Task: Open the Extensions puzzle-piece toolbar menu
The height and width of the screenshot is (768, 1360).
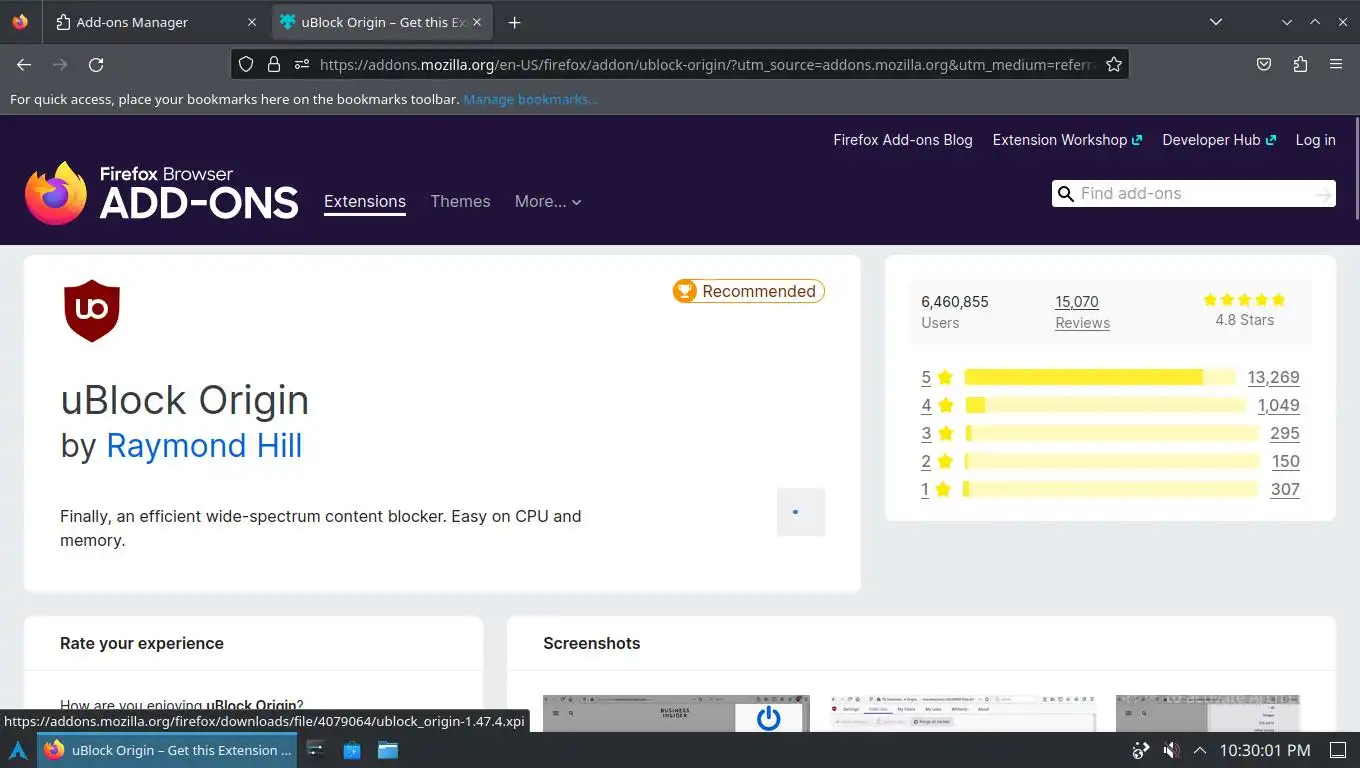Action: click(1300, 64)
